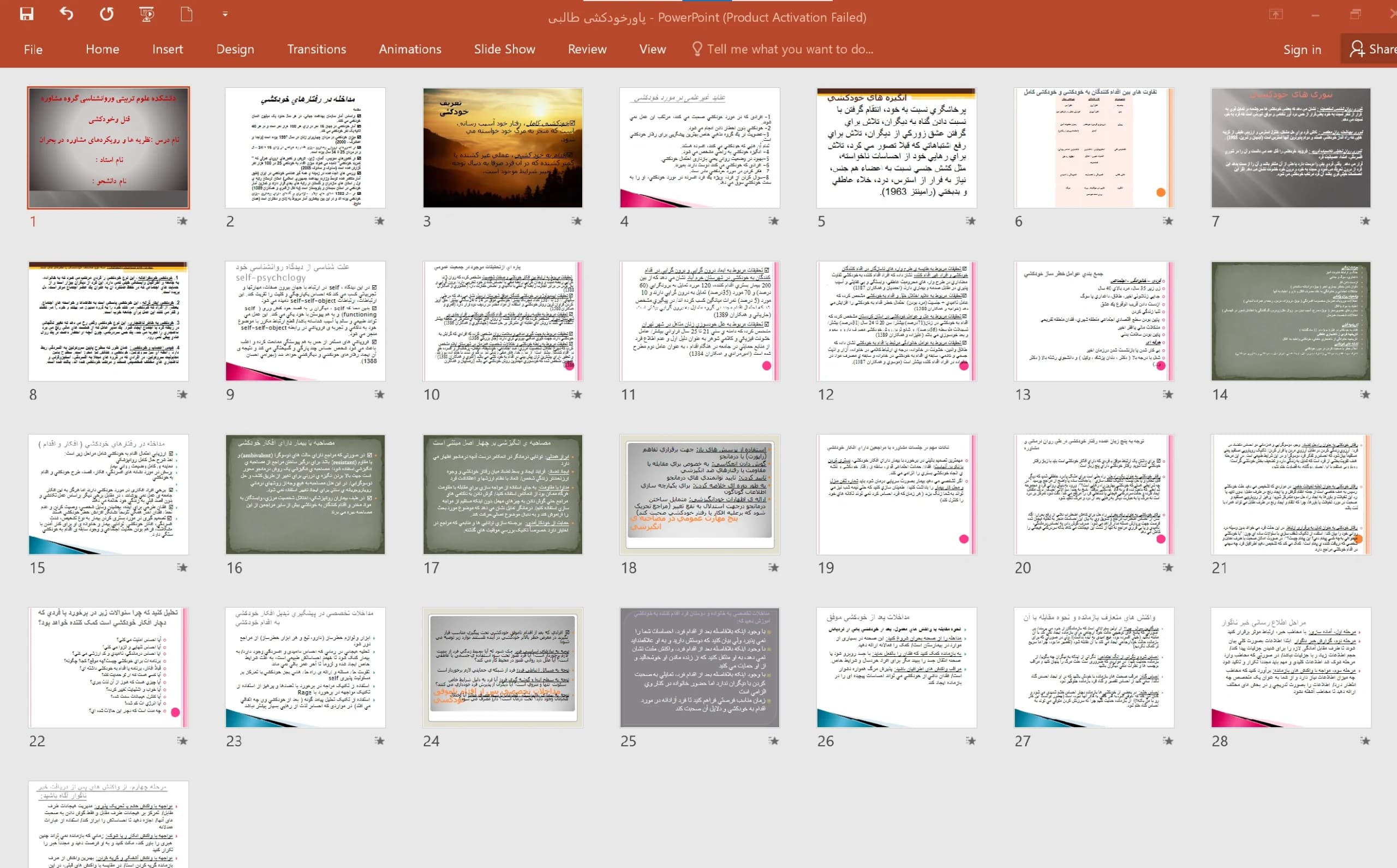Open the Animations tab
Image resolution: width=1397 pixels, height=868 pixels.
coord(410,49)
